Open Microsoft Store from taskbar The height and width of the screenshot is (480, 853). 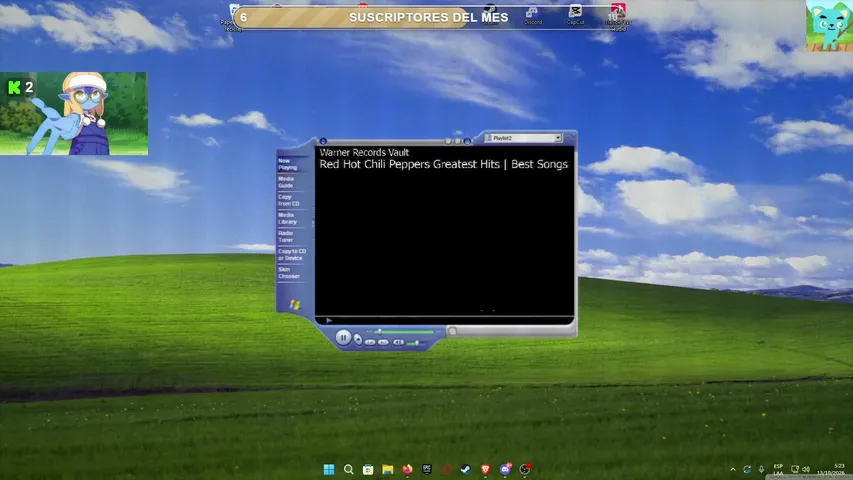(x=368, y=469)
